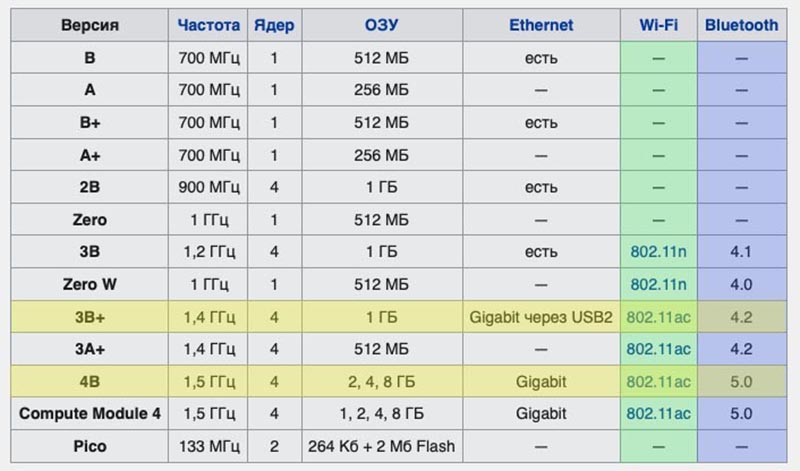This screenshot has height=471, width=800.
Task: Click the "2, 4, 8 ГБ" RAM cell
Action: (x=381, y=382)
